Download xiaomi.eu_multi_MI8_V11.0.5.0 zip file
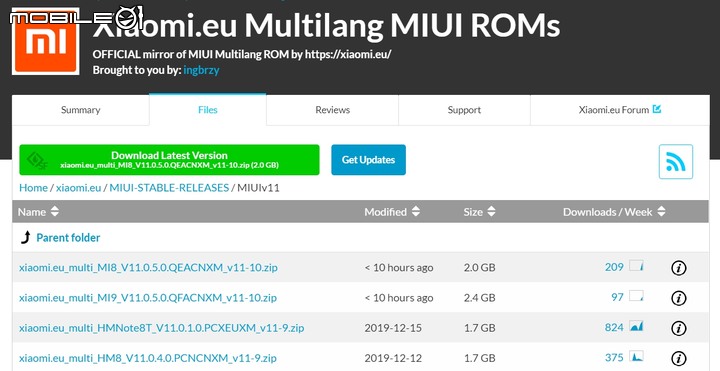 click(x=148, y=268)
